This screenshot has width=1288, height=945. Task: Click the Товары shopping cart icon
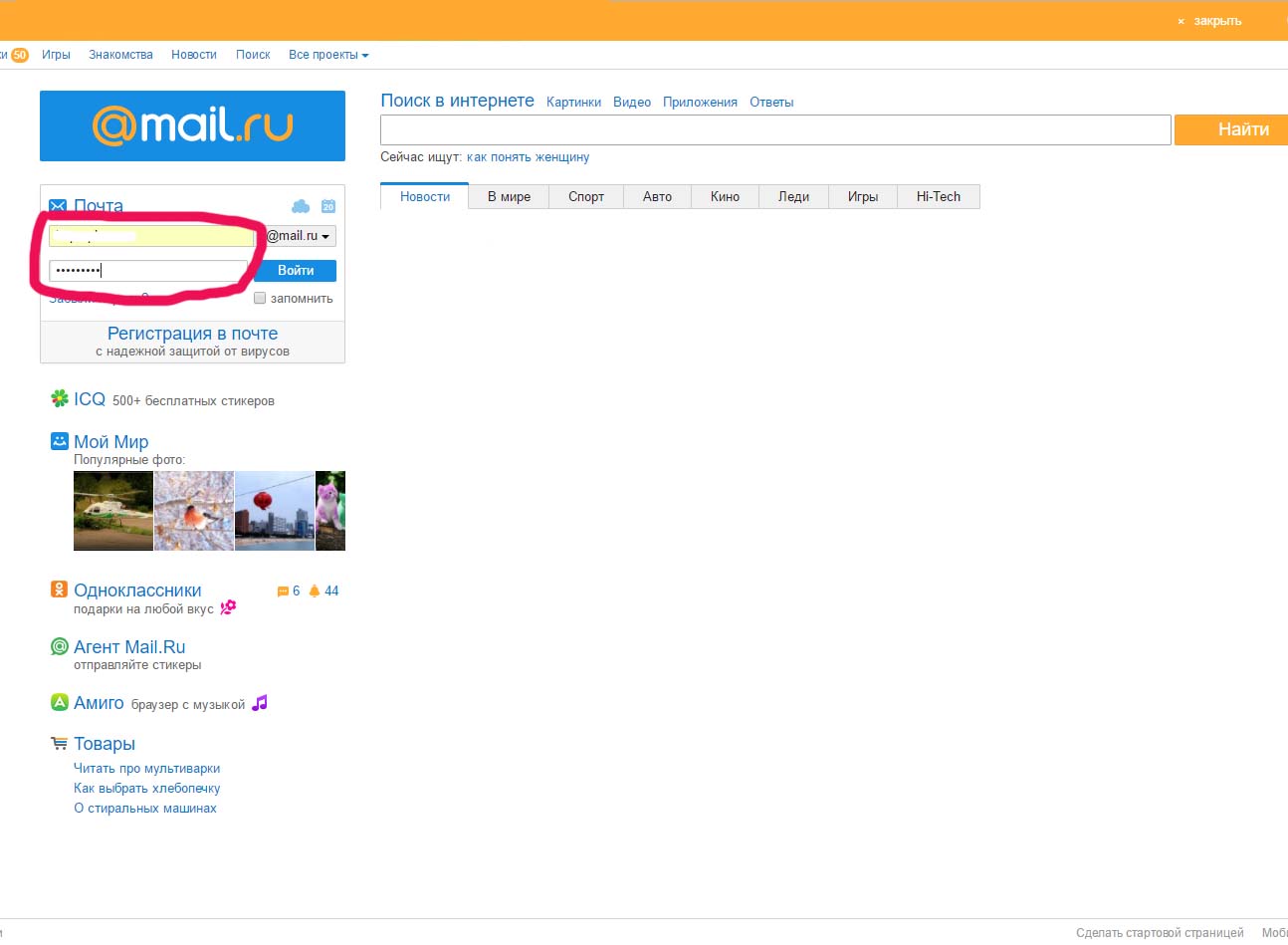(x=60, y=743)
